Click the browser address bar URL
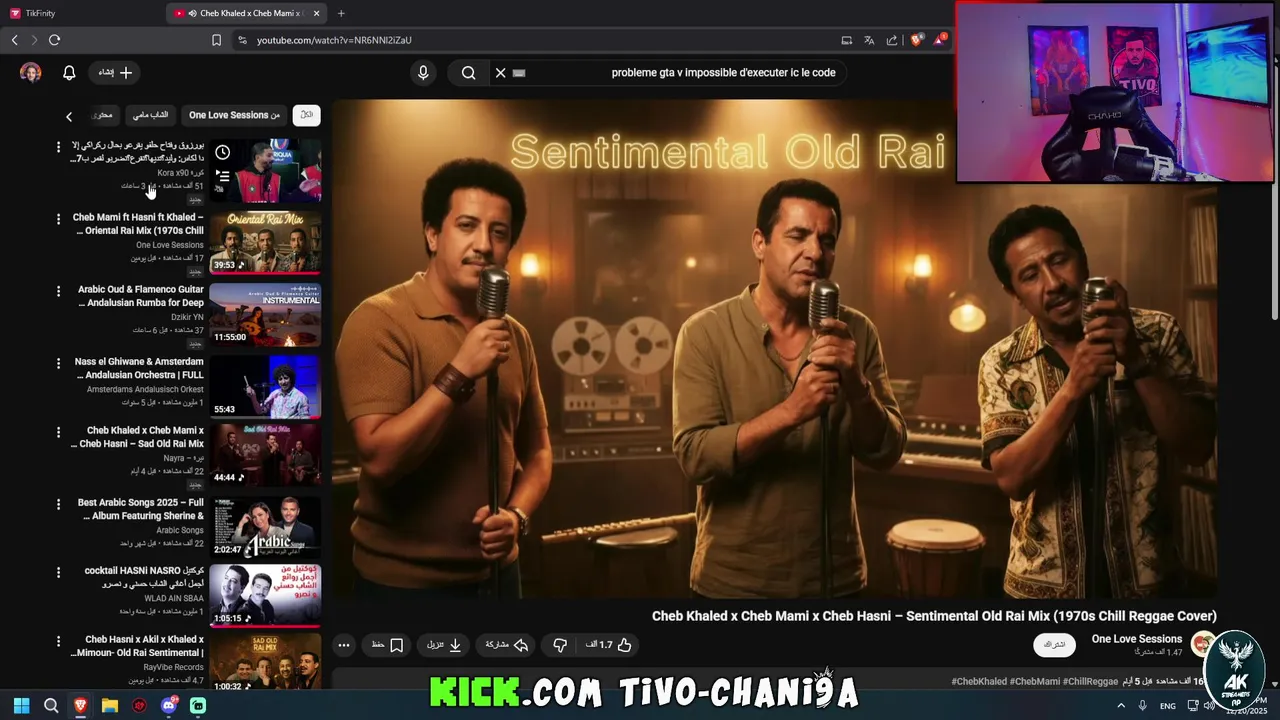Image resolution: width=1280 pixels, height=720 pixels. coord(334,40)
